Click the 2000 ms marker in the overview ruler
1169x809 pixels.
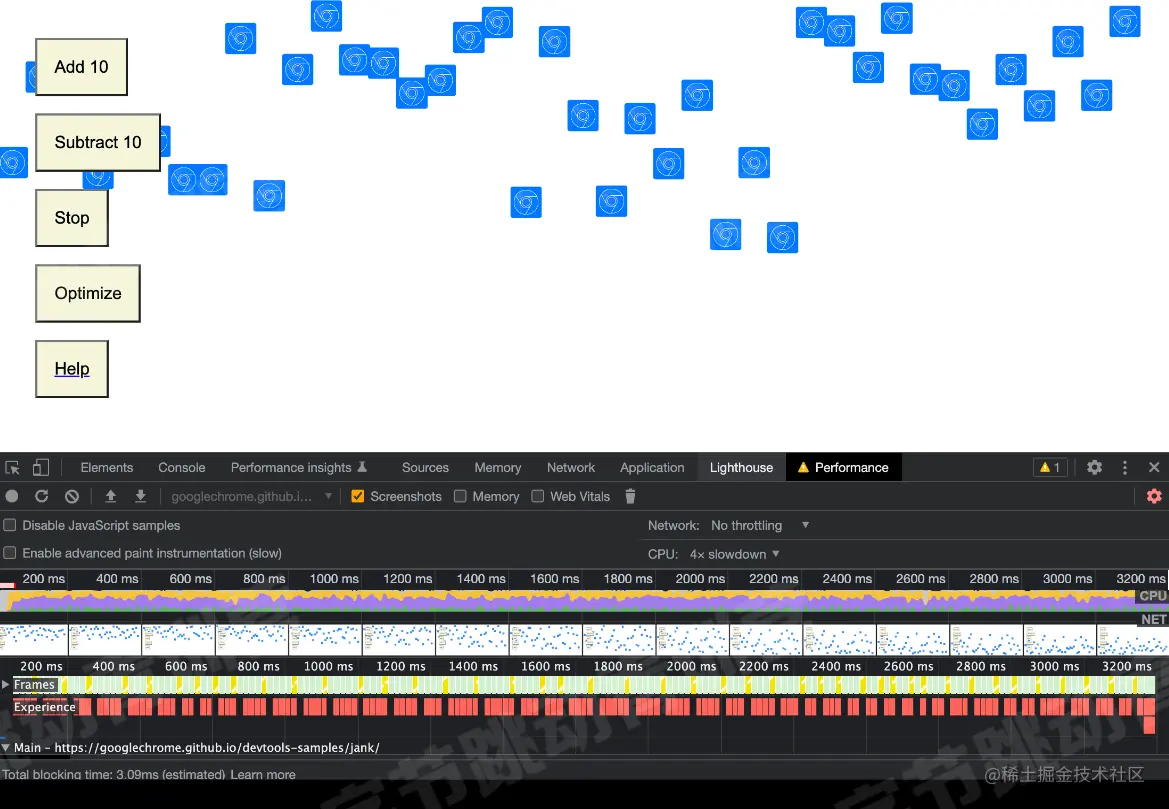700,579
